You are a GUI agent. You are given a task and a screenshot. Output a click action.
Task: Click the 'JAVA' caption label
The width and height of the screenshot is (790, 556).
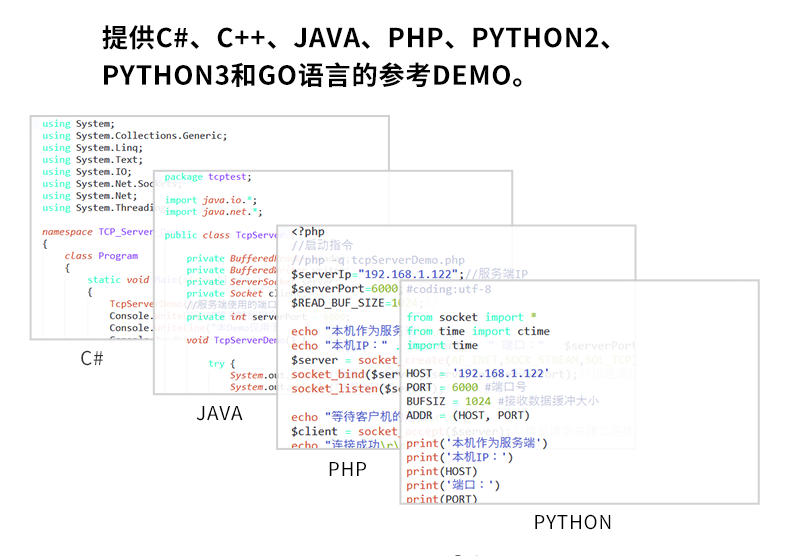click(x=219, y=413)
